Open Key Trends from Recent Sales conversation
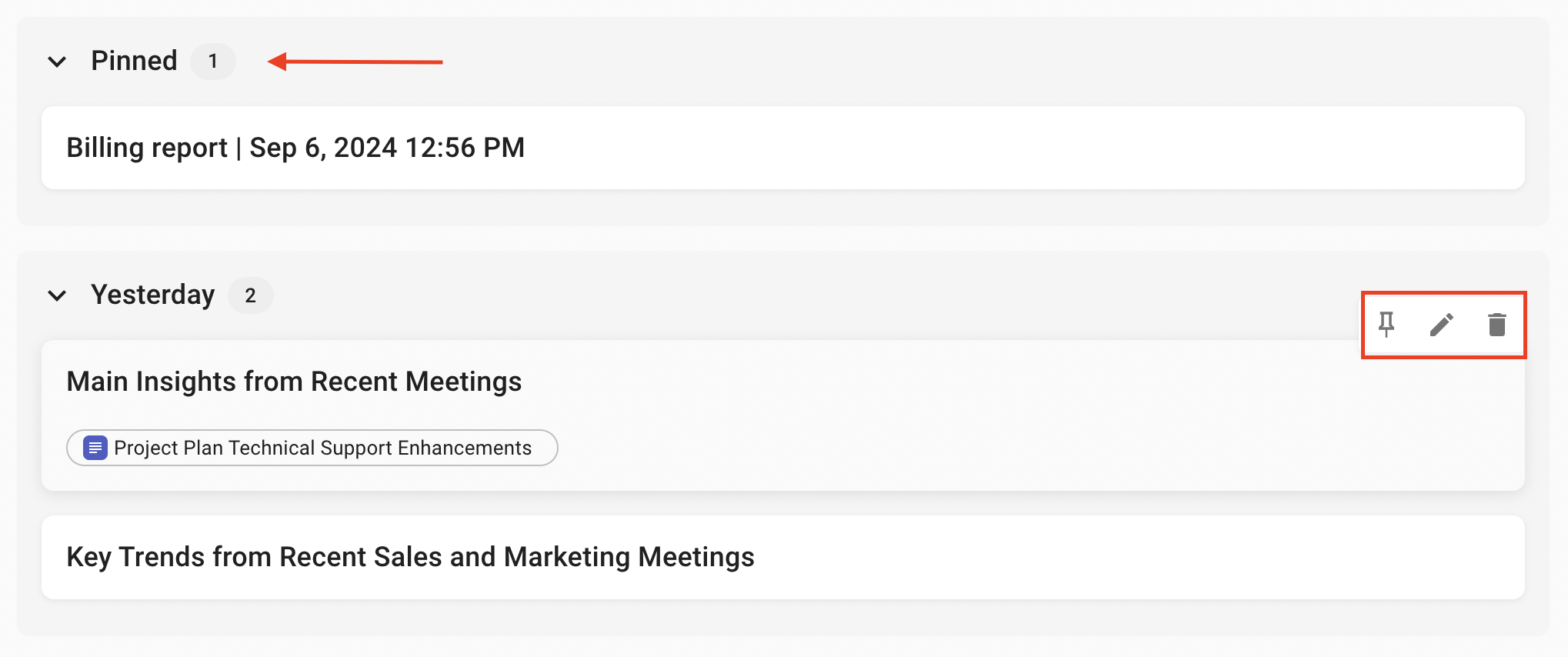Screen dimensions: 1568x657 tap(410, 557)
